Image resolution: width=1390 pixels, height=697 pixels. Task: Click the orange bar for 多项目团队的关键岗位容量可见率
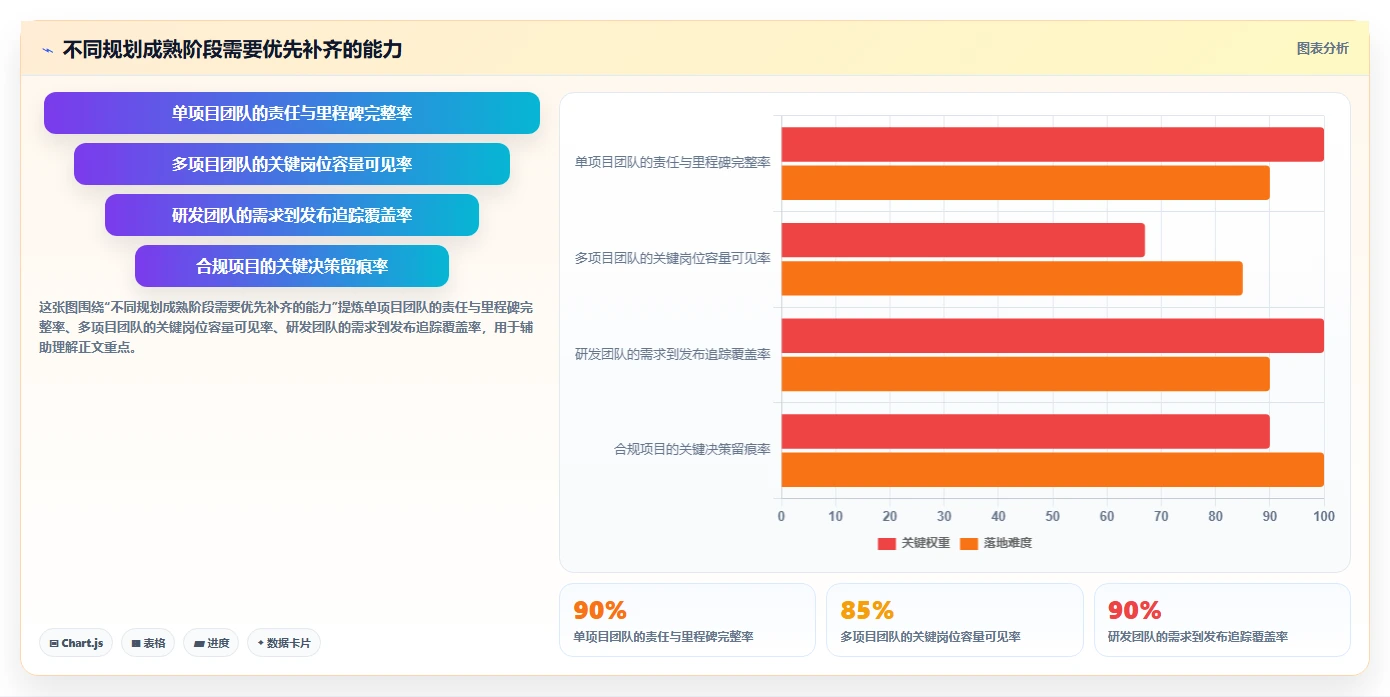[x=1012, y=278]
